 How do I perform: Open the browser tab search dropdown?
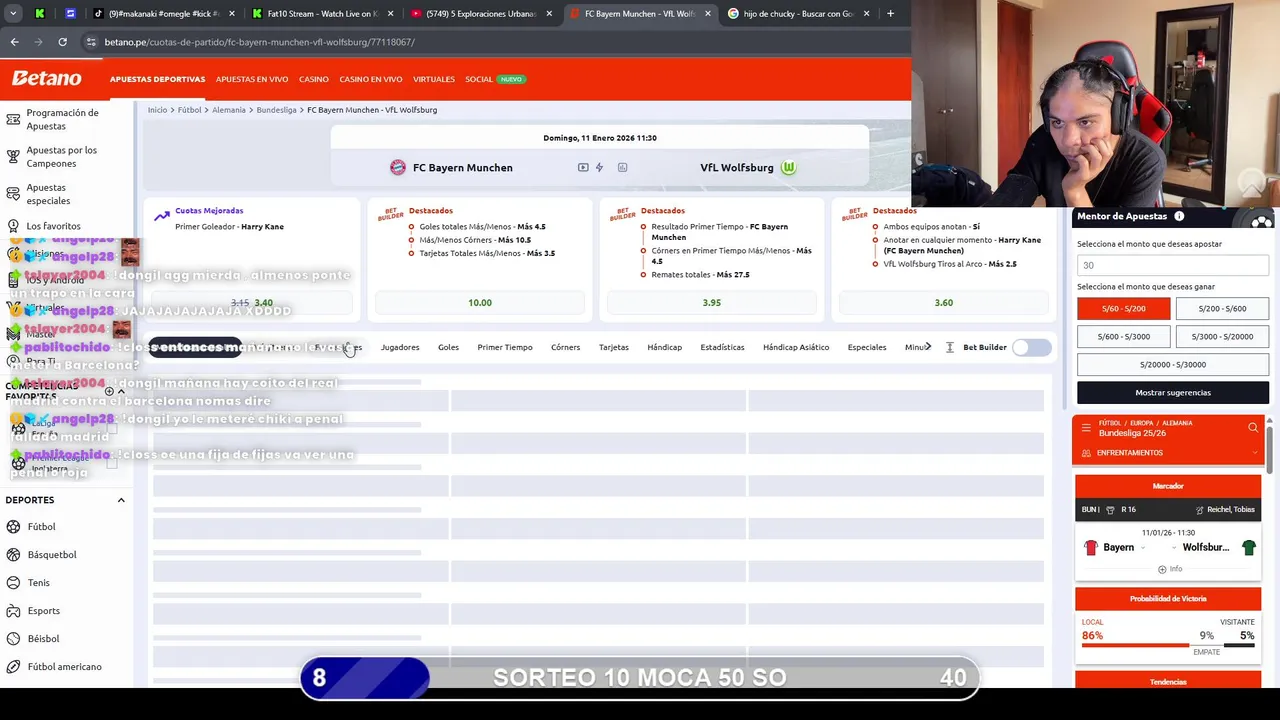13,14
